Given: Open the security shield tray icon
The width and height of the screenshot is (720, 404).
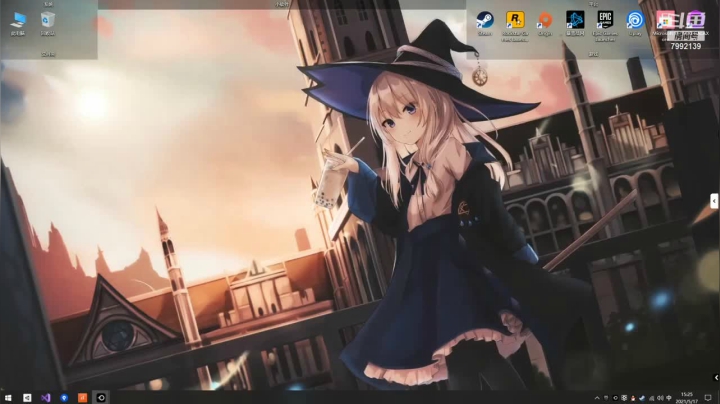Looking at the screenshot, I should [606, 398].
